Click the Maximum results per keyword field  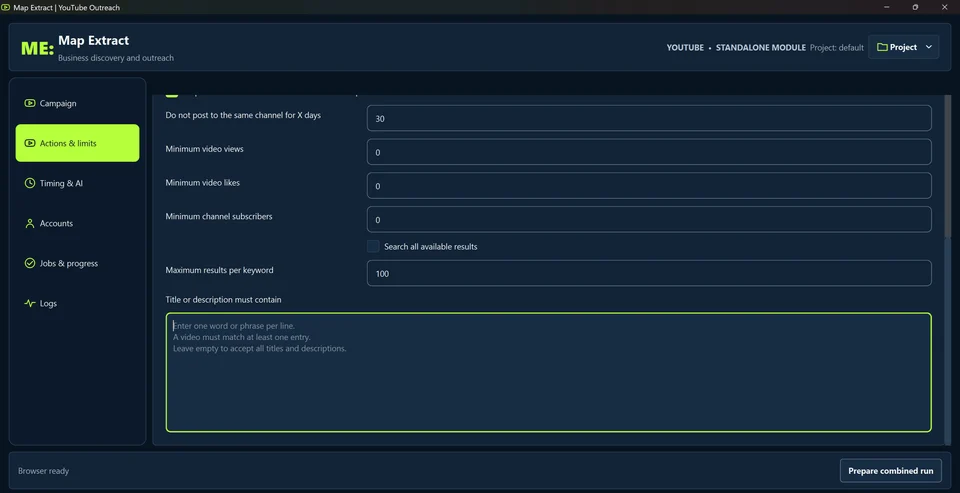pyautogui.click(x=649, y=273)
